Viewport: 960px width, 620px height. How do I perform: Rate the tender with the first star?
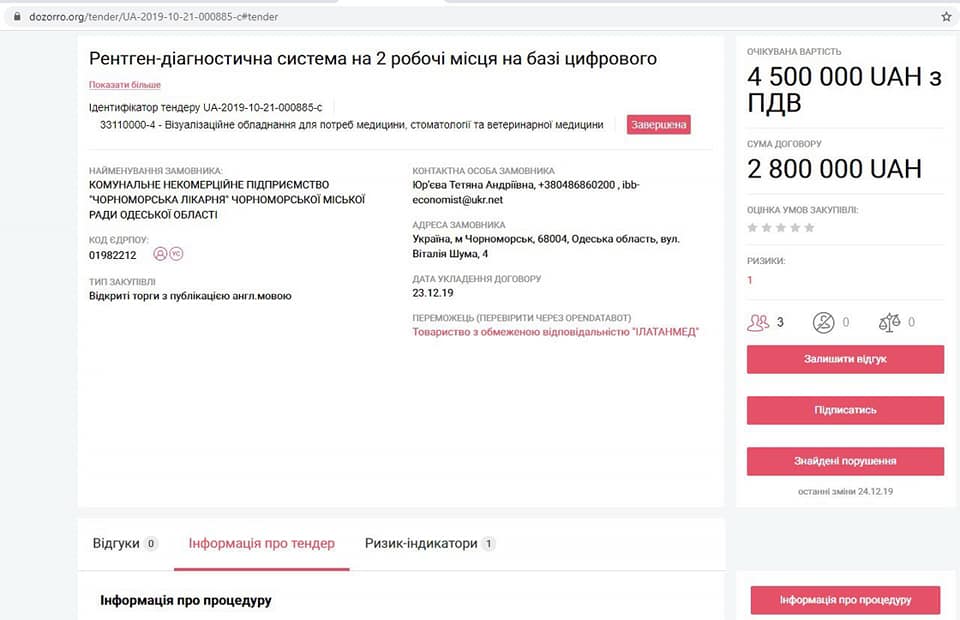[x=753, y=228]
